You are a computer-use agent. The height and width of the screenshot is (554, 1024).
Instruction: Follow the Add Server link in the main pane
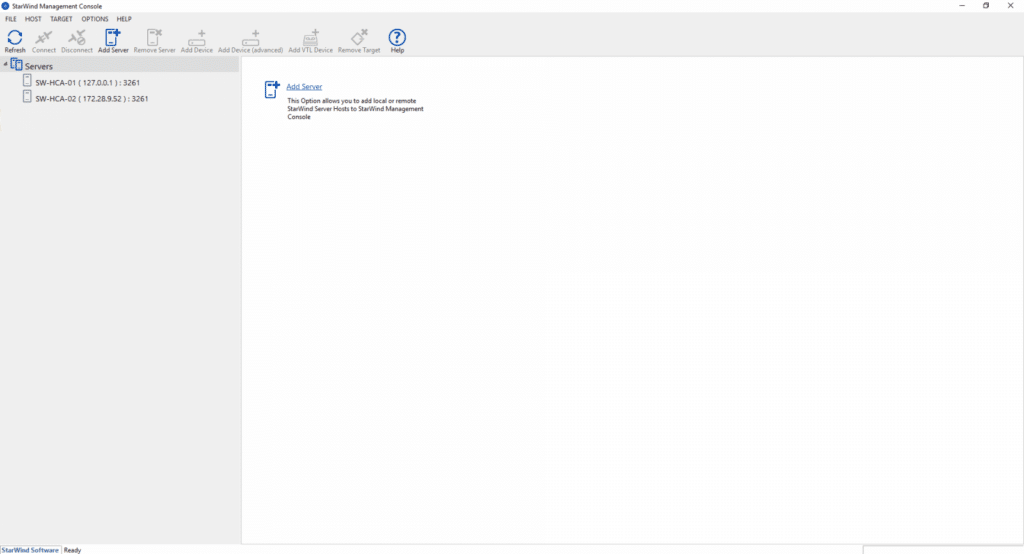[304, 86]
